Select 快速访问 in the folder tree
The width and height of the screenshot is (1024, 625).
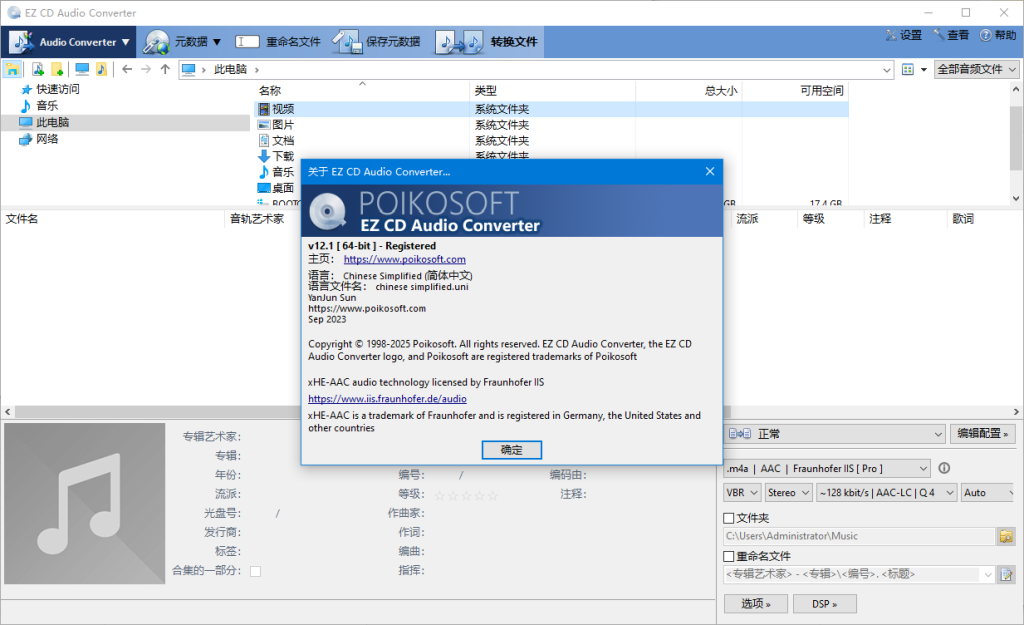(57, 89)
